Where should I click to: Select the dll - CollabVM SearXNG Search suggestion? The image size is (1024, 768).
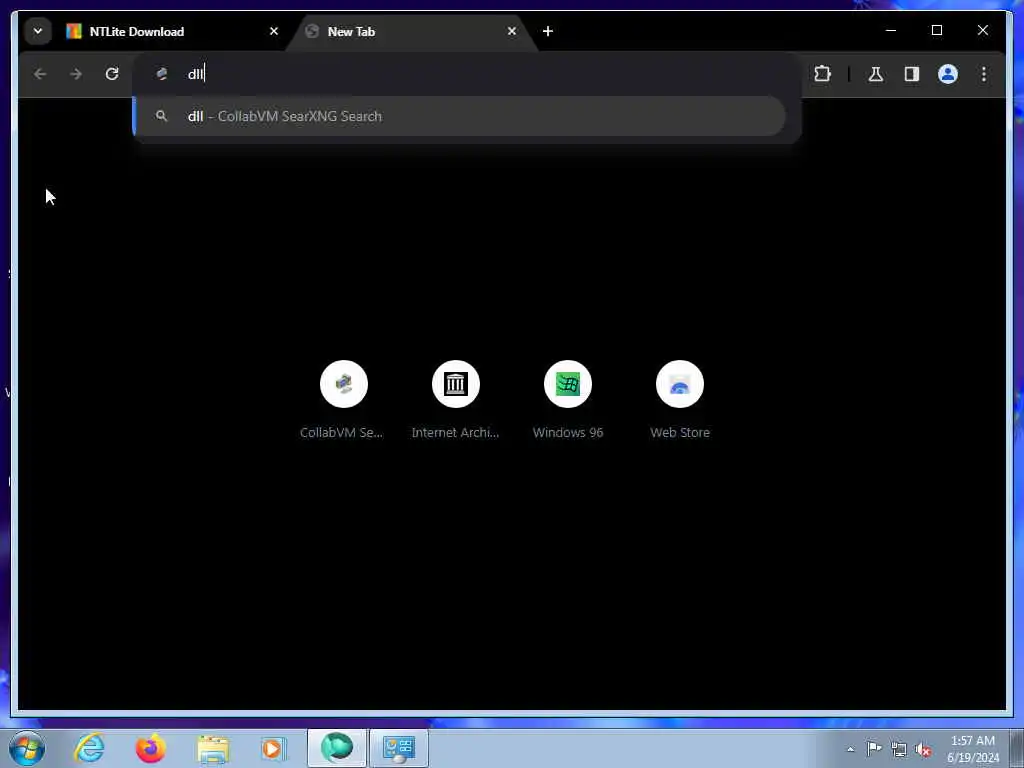tap(460, 116)
